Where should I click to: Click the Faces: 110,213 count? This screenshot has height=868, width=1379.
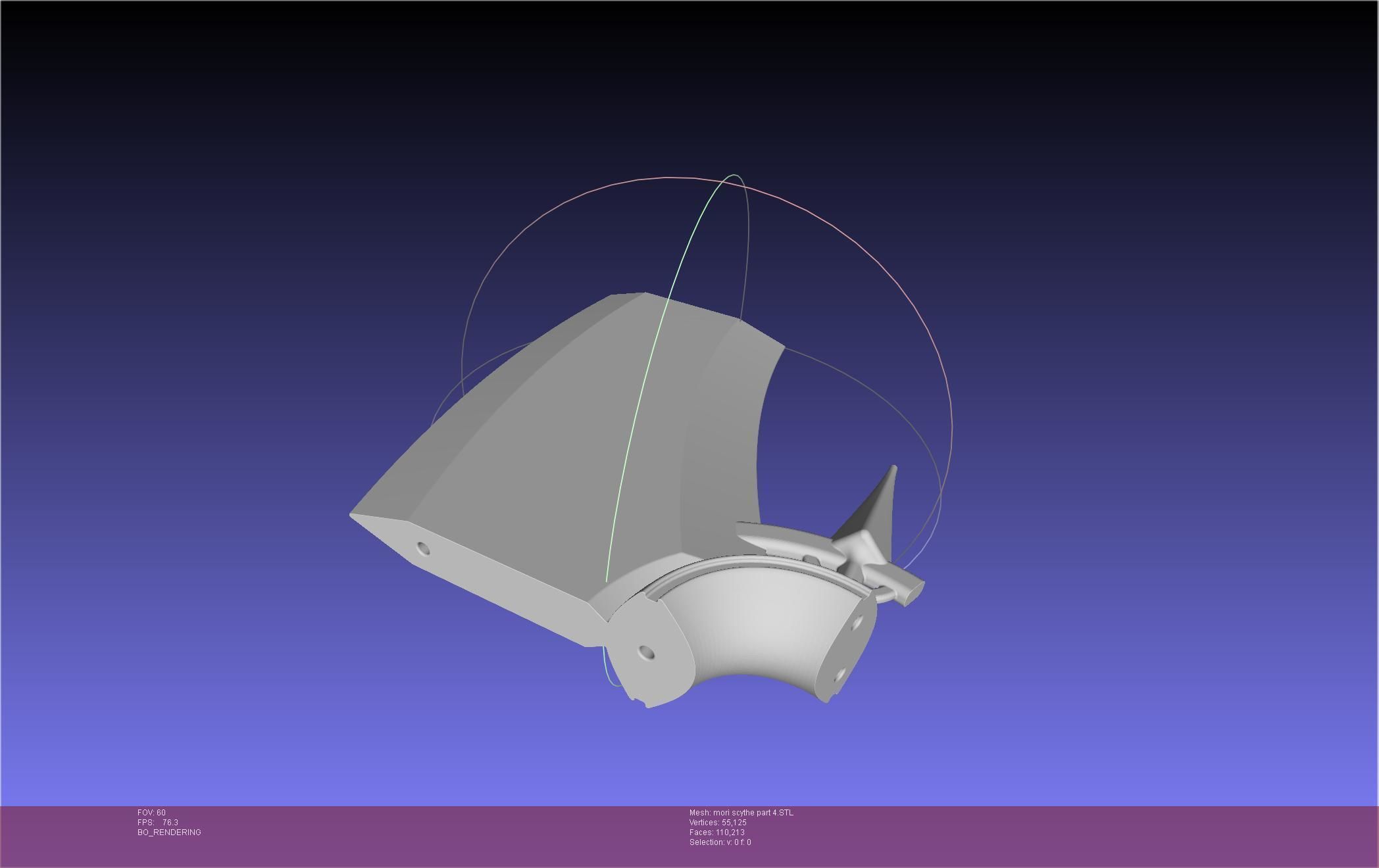(717, 832)
